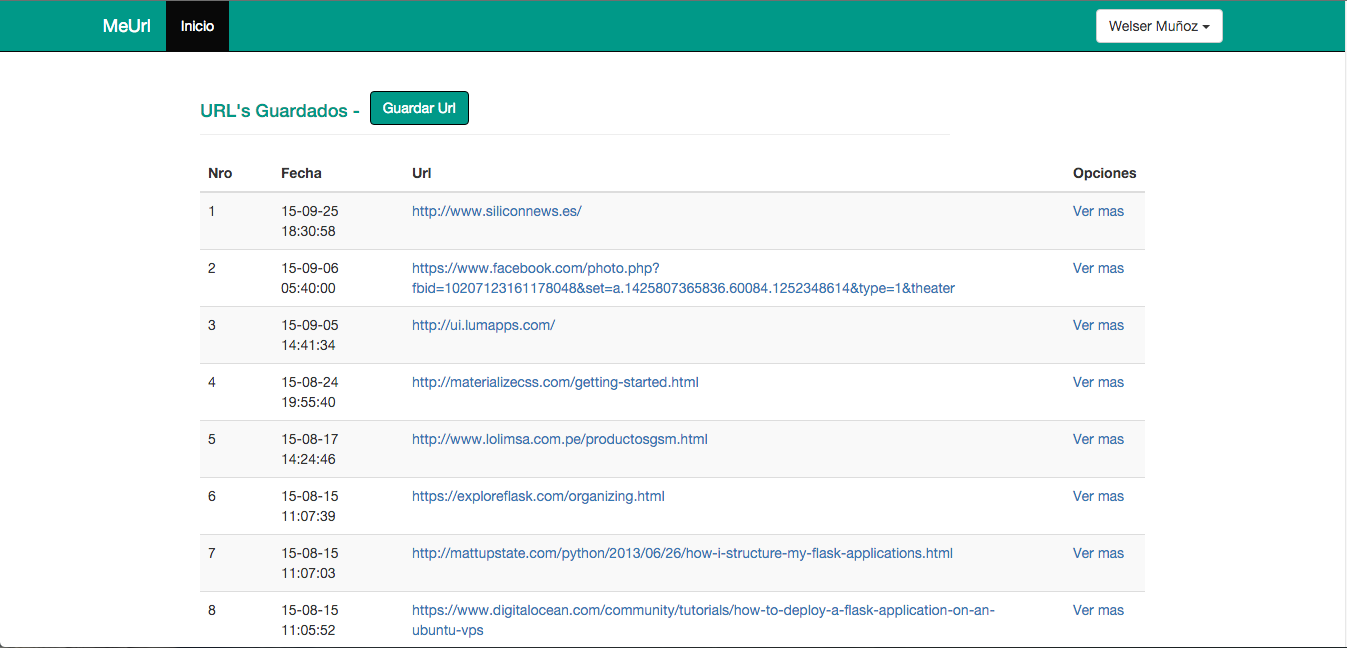Click the date 15-08-15 11:07:03

[310, 563]
